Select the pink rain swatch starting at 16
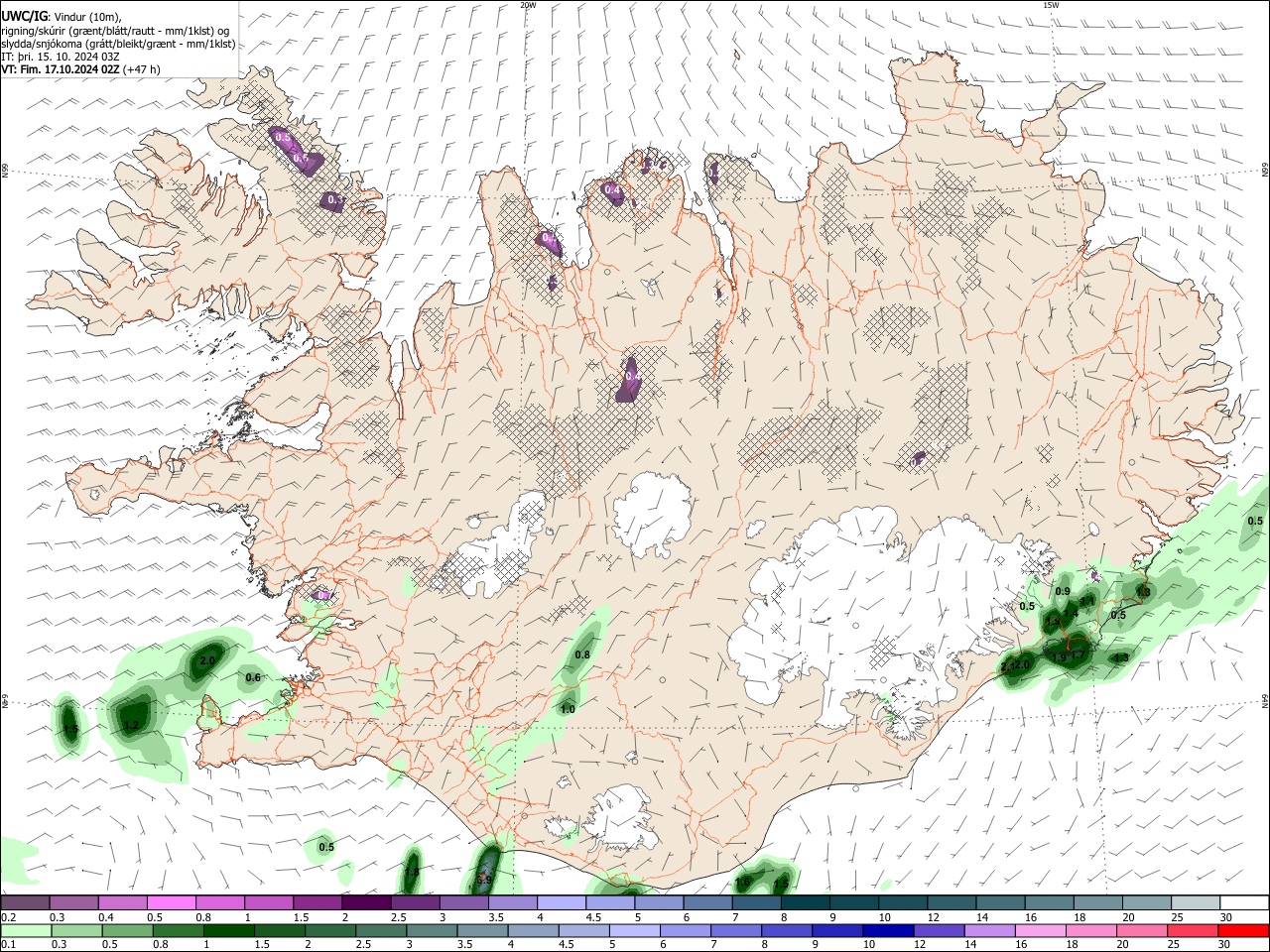This screenshot has height=952, width=1270. 1040,930
